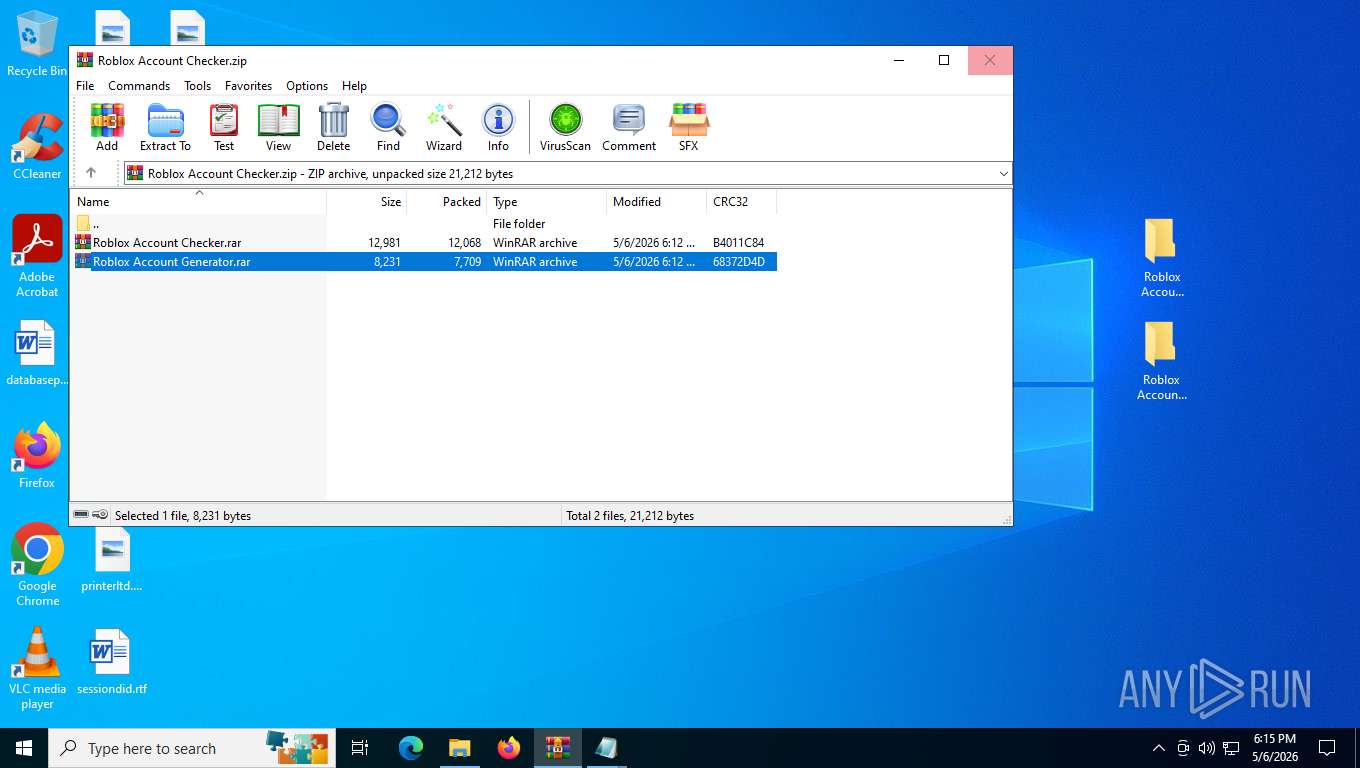Show hidden system tray icons
Image resolution: width=1360 pixels, height=768 pixels.
1159,748
